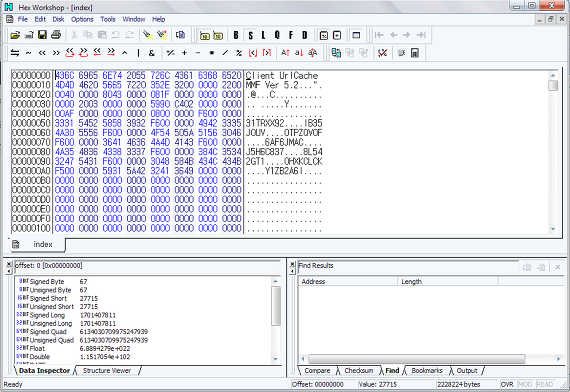Click the byte flip operation icon

[15, 53]
